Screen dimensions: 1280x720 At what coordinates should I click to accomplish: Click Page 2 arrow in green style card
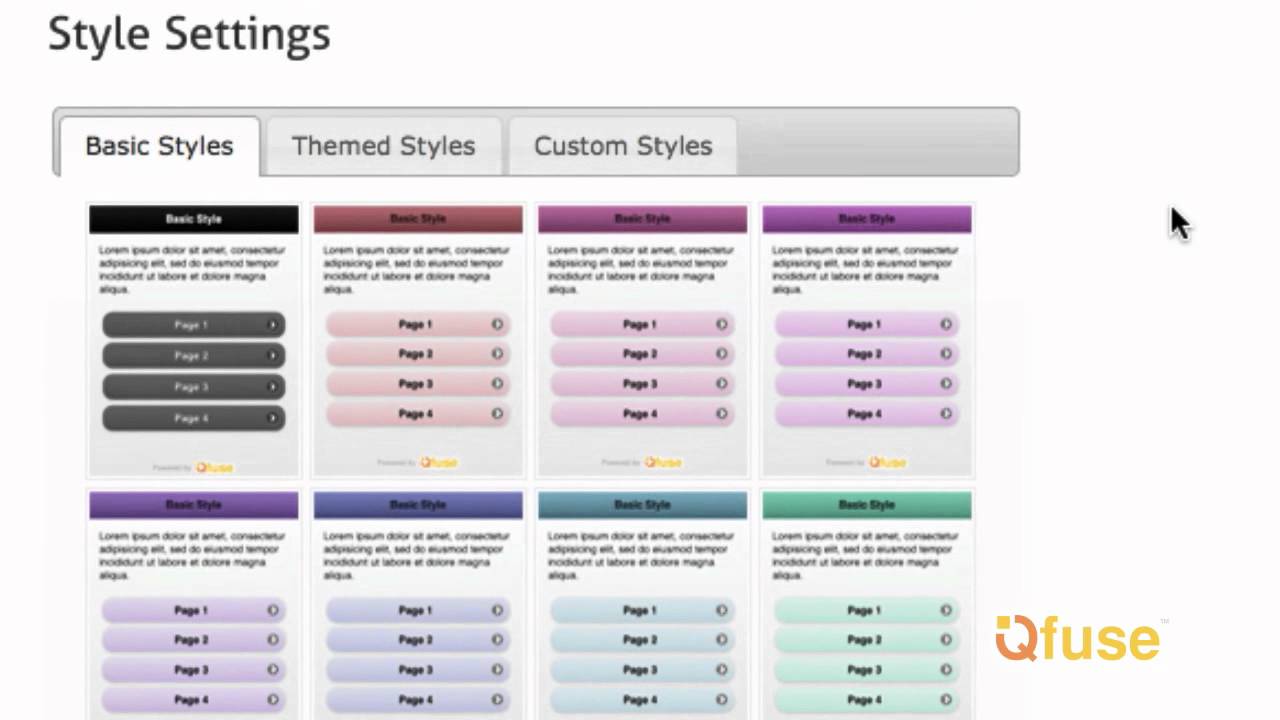tap(945, 640)
